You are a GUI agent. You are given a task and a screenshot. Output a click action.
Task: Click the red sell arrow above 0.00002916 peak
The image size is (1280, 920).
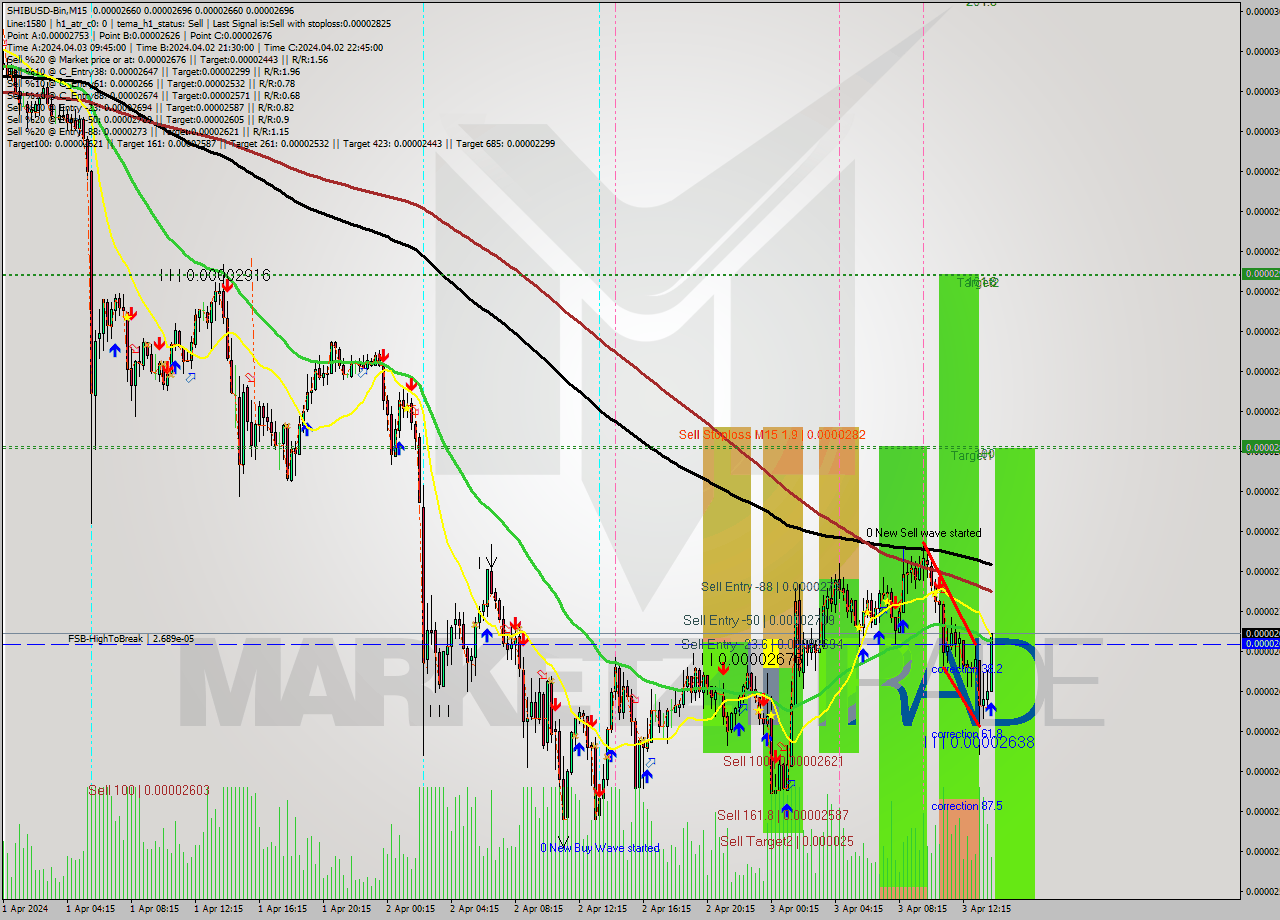click(228, 286)
